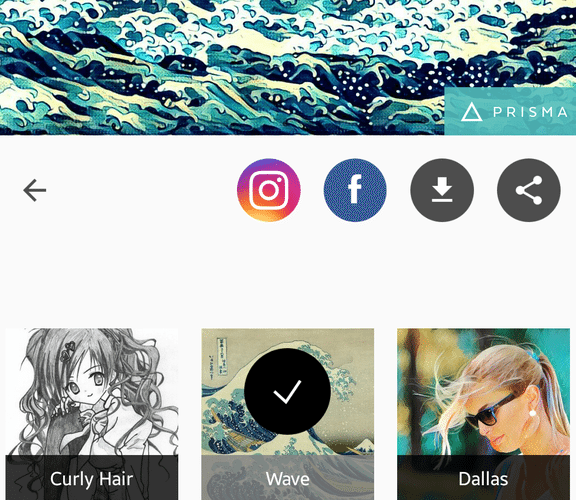Screen dimensions: 576x500
Task: Select the Wave filter thumbnail
Action: click(288, 414)
